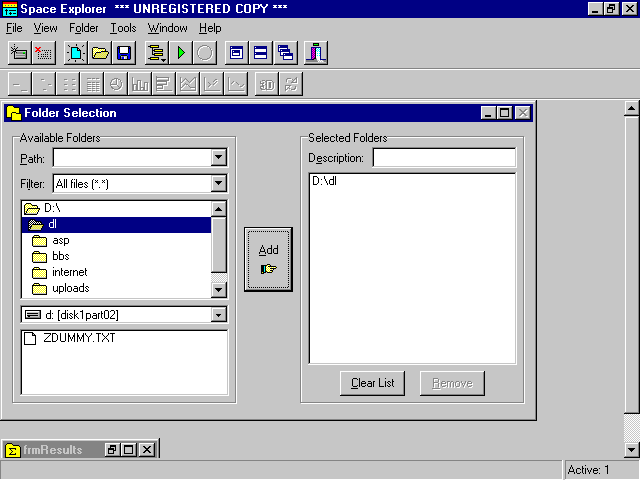The height and width of the screenshot is (480, 640).
Task: Click the Clear List button
Action: click(372, 383)
